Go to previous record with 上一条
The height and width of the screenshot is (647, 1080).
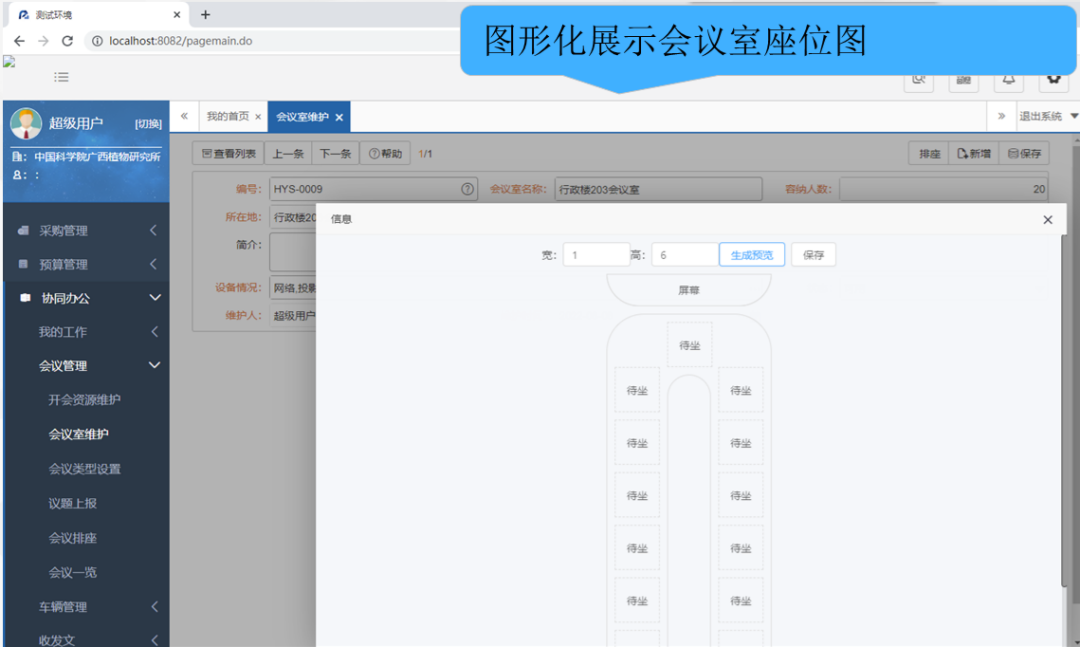288,154
